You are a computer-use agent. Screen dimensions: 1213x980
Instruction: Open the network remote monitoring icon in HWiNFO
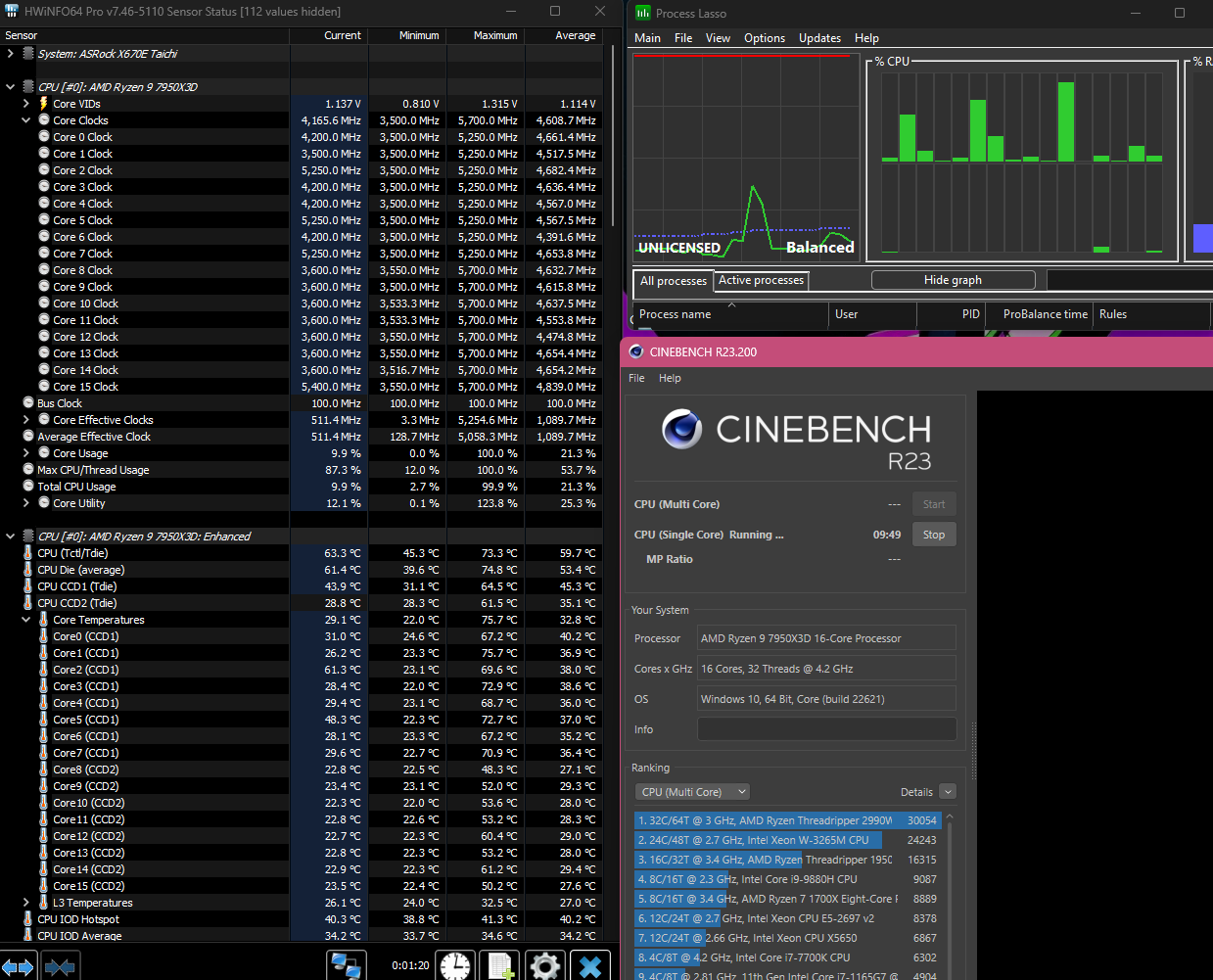346,966
